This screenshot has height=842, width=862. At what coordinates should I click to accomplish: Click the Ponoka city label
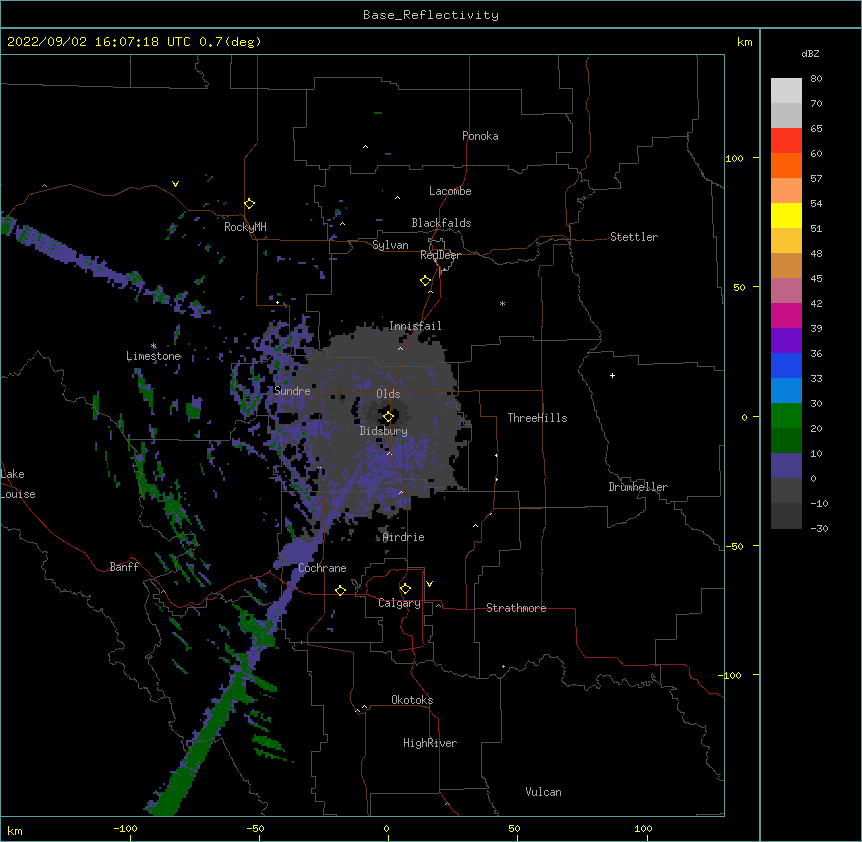pyautogui.click(x=480, y=136)
